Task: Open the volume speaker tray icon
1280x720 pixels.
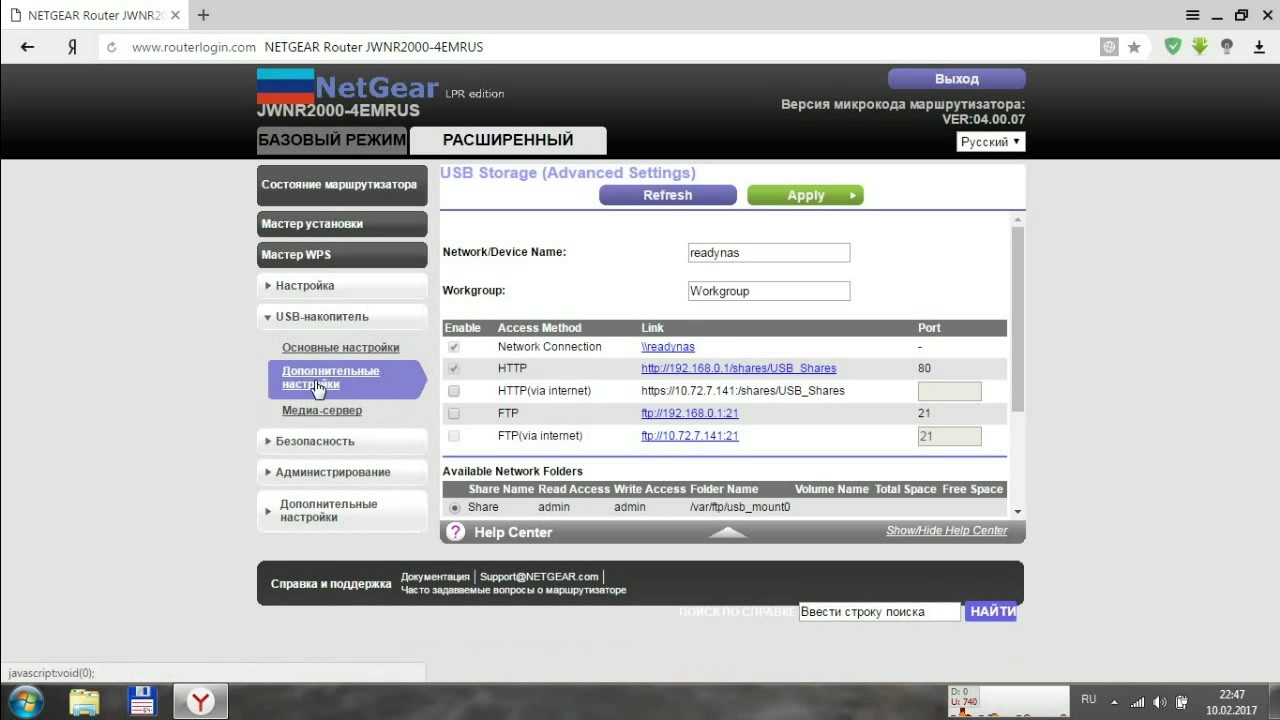Action: coord(1160,701)
